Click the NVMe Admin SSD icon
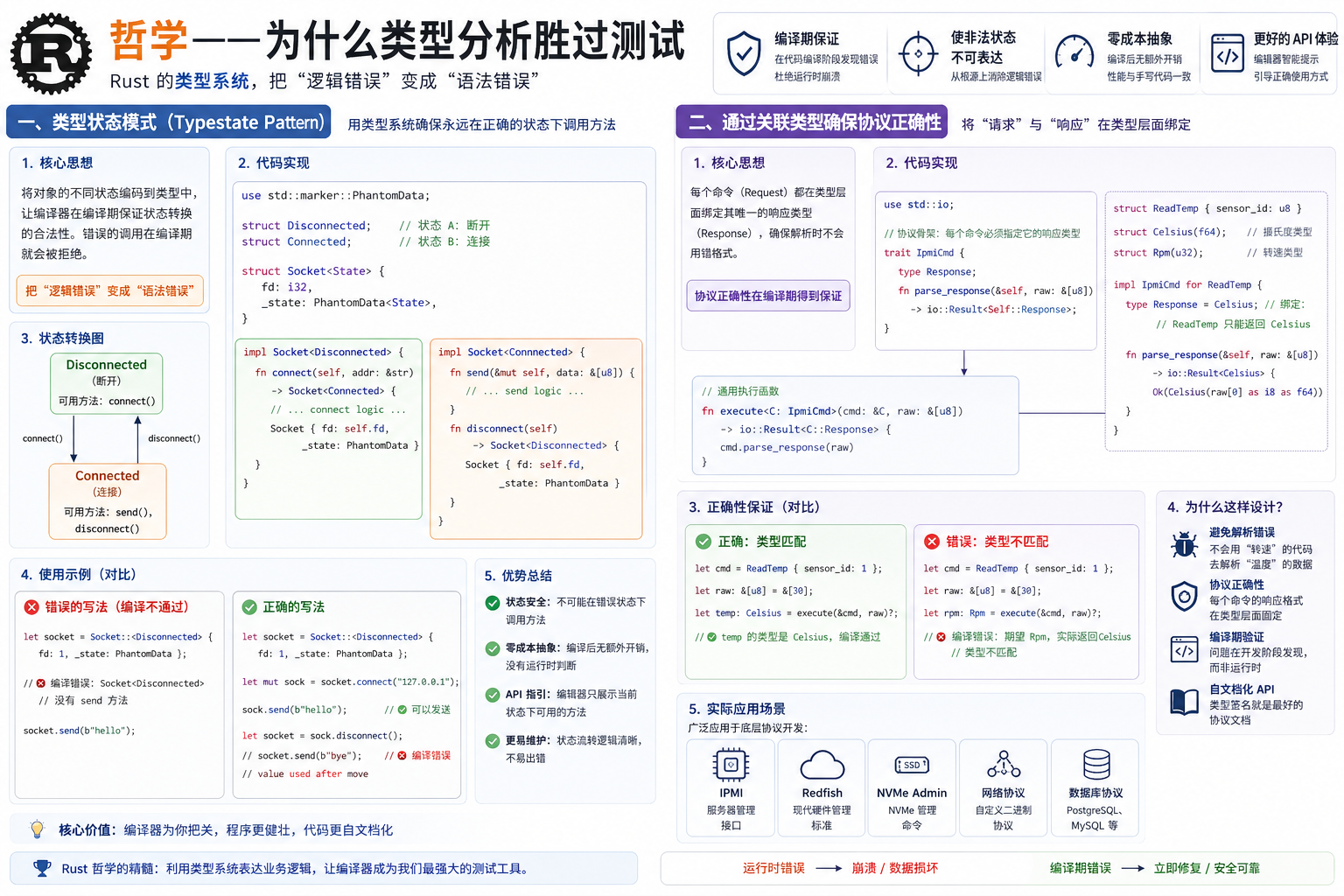This screenshot has width=1344, height=896. click(912, 765)
